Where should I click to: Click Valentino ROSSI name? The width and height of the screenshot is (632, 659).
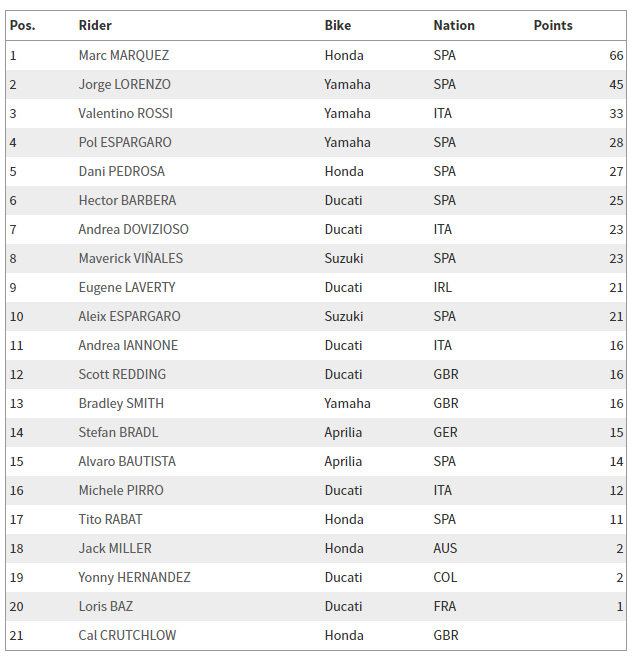pos(125,113)
